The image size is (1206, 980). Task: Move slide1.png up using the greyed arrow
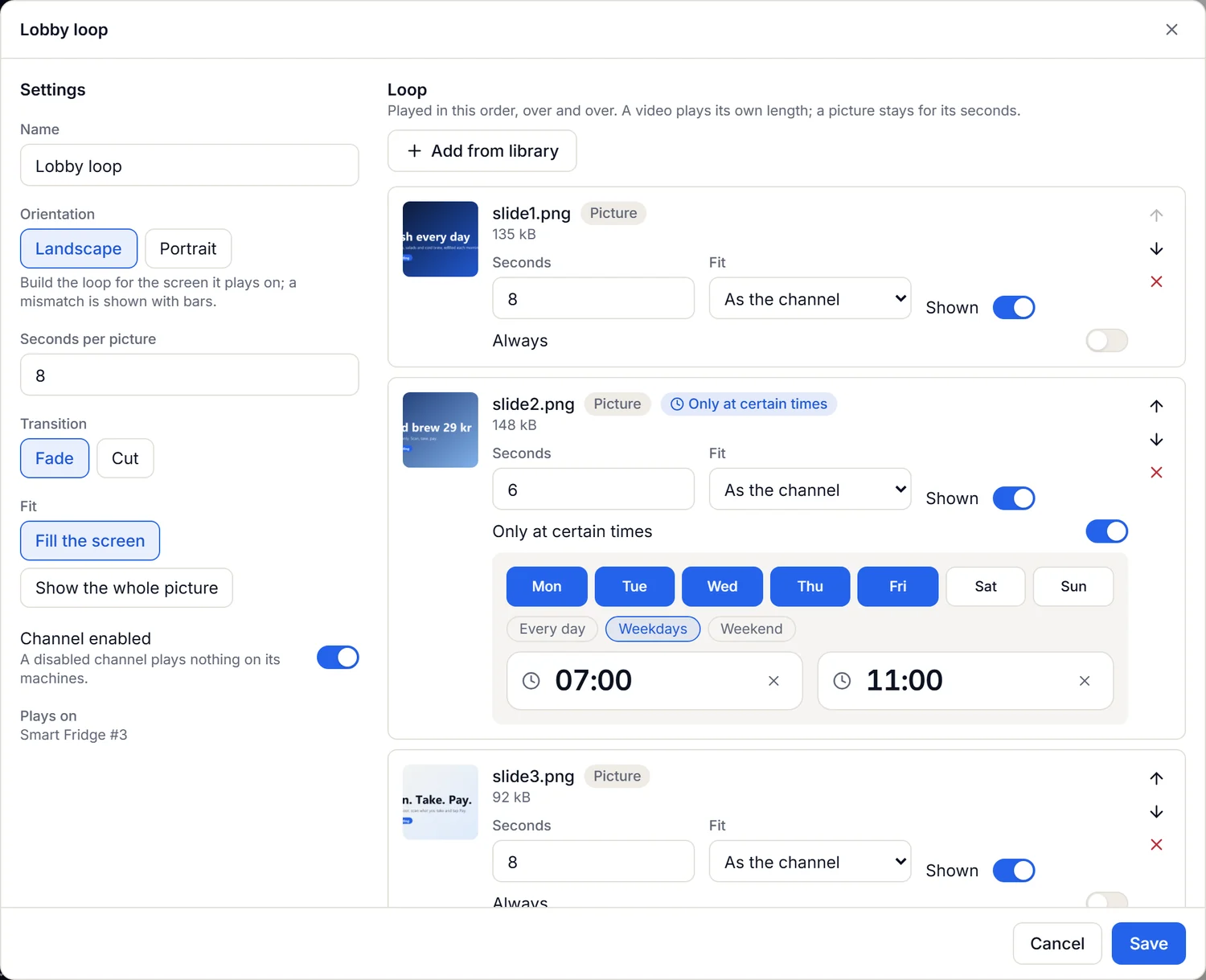1156,215
